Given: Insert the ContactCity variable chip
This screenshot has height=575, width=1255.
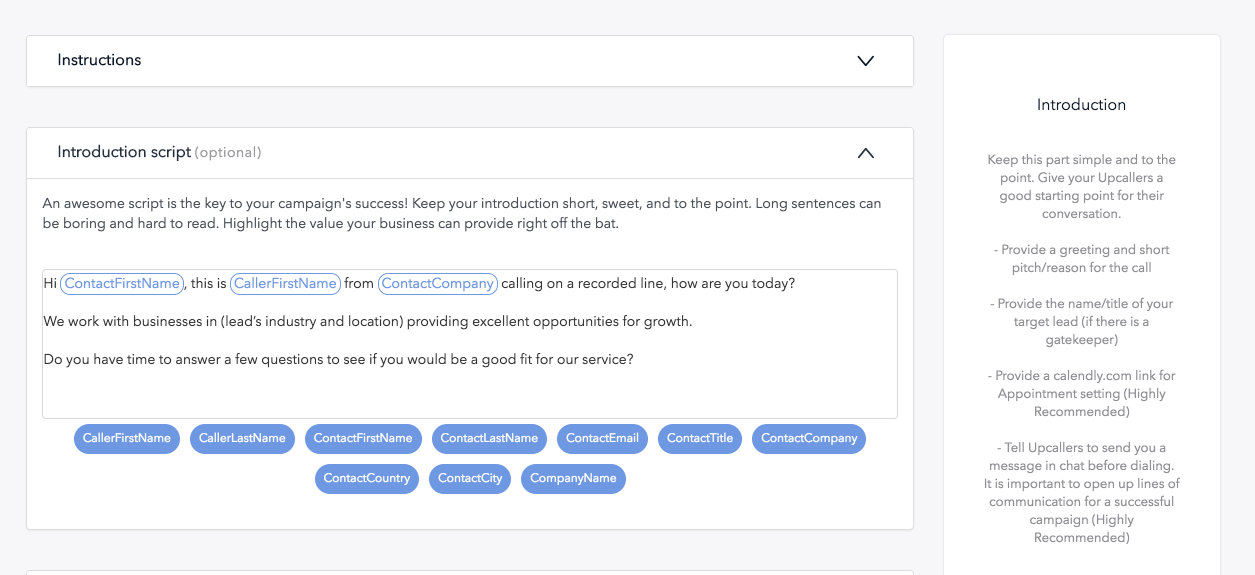Looking at the screenshot, I should point(470,479).
